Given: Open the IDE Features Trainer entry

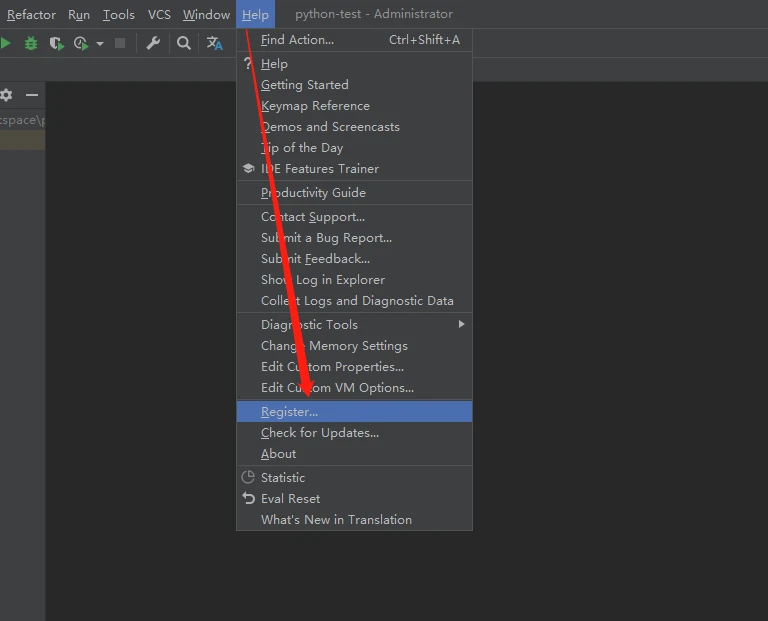Looking at the screenshot, I should coord(319,169).
